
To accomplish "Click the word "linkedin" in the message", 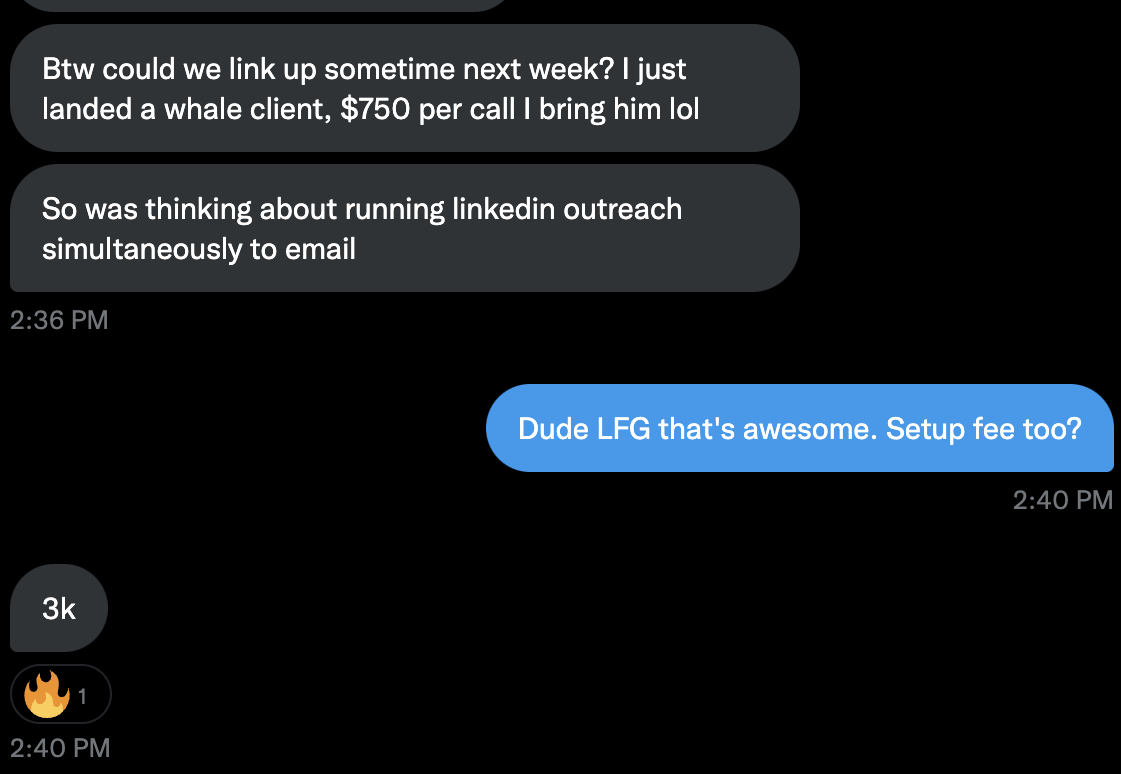I will coord(503,209).
